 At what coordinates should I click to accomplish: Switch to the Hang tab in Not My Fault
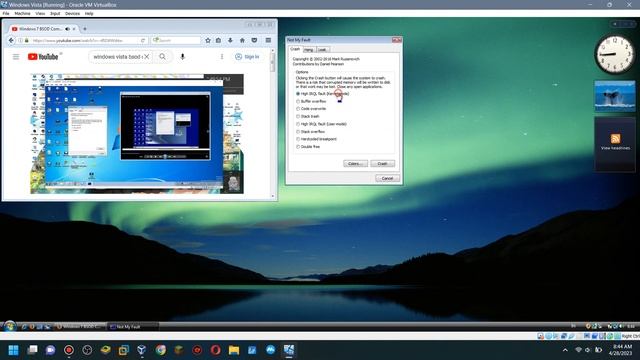(309, 49)
